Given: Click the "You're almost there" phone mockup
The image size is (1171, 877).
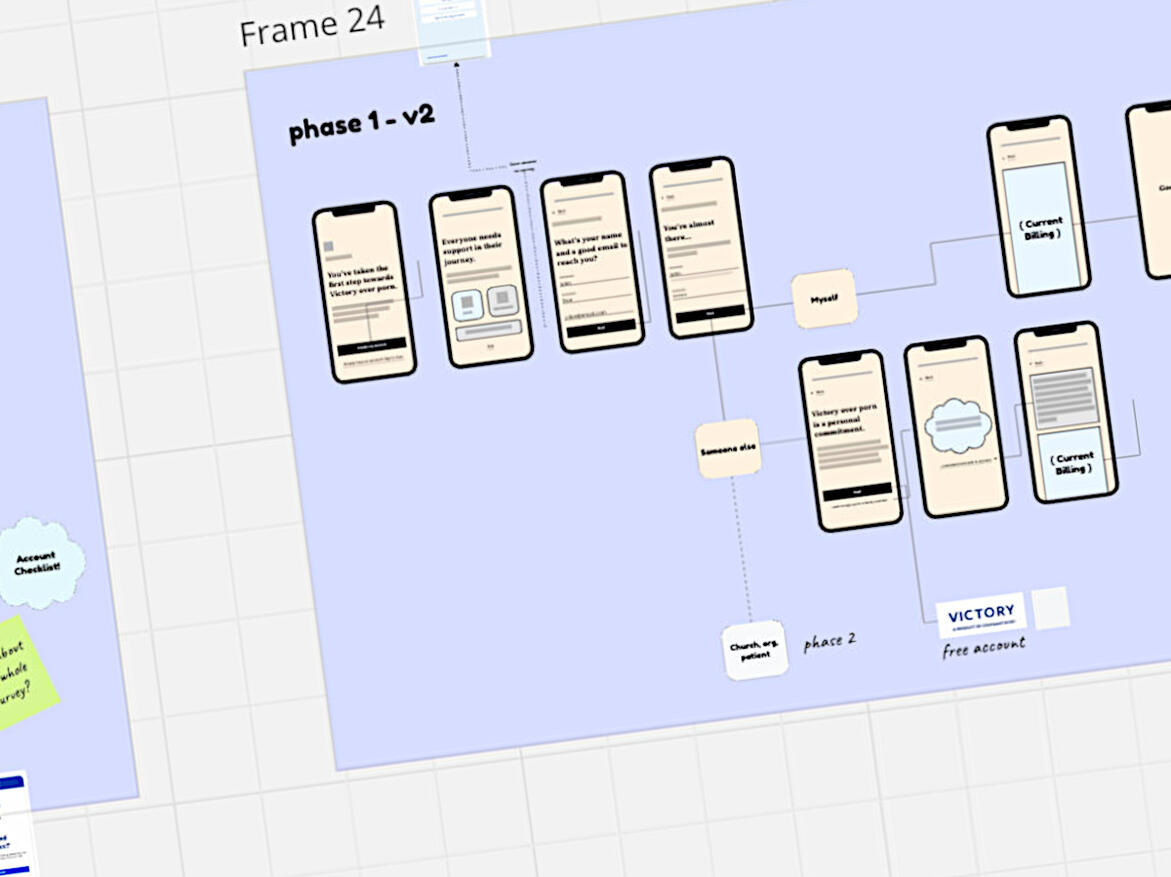Looking at the screenshot, I should pyautogui.click(x=700, y=248).
